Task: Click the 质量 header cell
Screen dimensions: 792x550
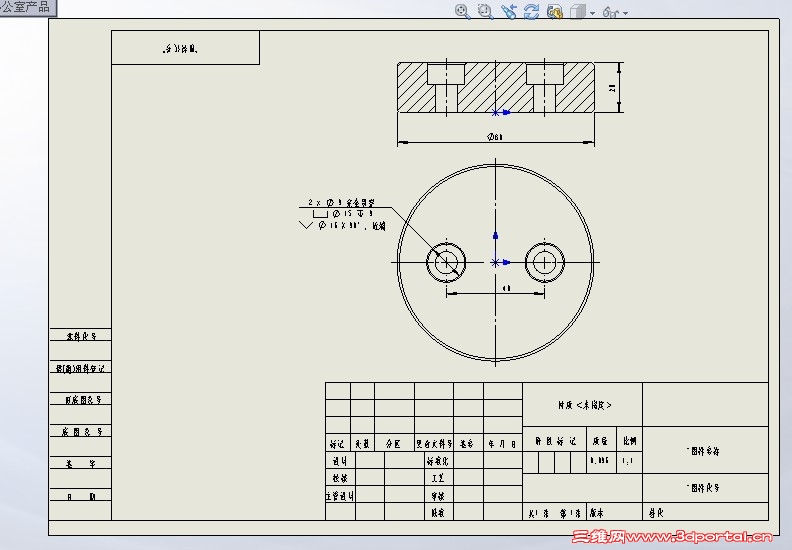Action: pyautogui.click(x=601, y=441)
